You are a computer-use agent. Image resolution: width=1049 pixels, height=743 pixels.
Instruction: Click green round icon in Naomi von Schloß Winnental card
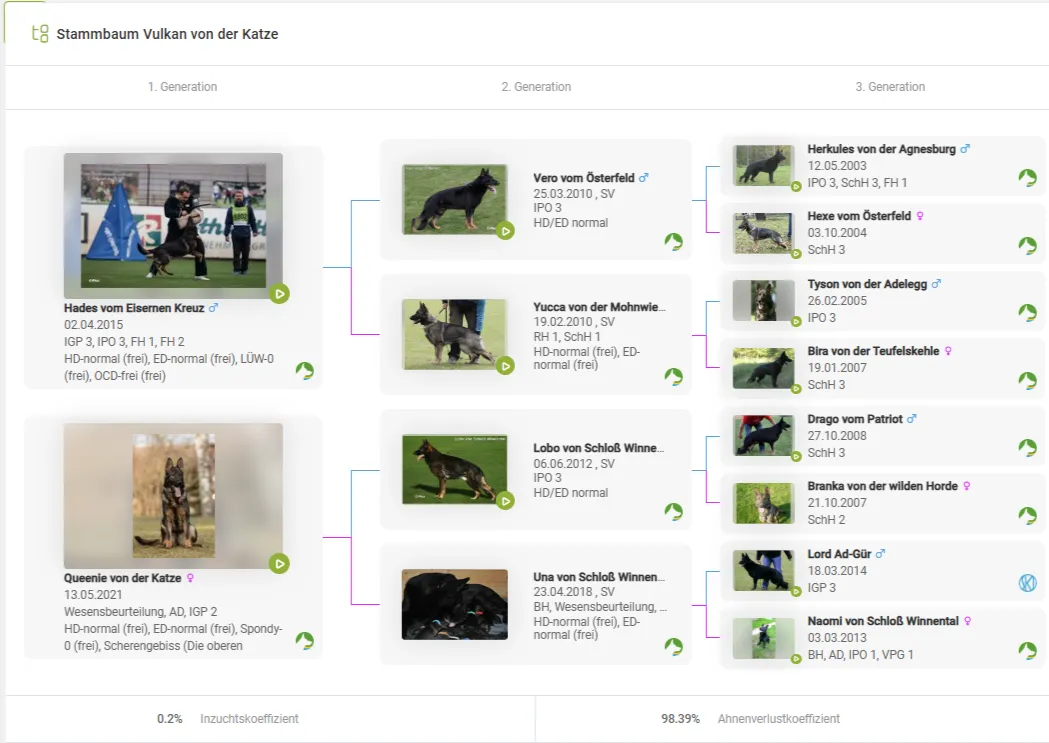[x=1027, y=651]
